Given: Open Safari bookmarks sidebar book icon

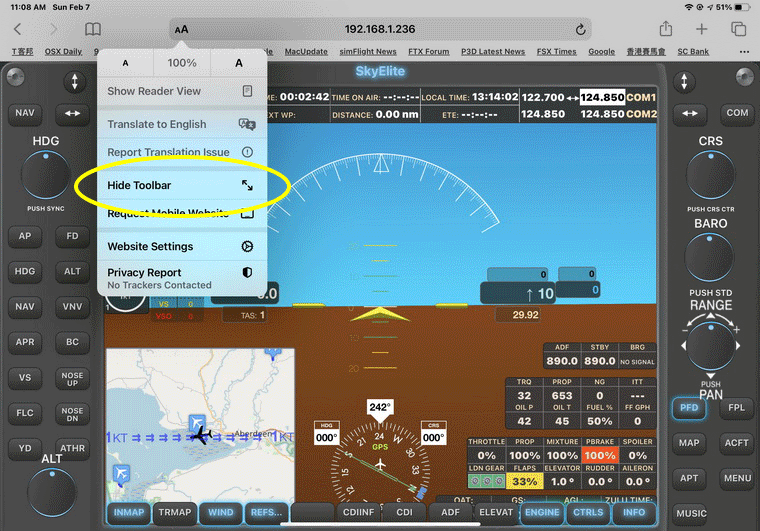Looking at the screenshot, I should pyautogui.click(x=93, y=30).
